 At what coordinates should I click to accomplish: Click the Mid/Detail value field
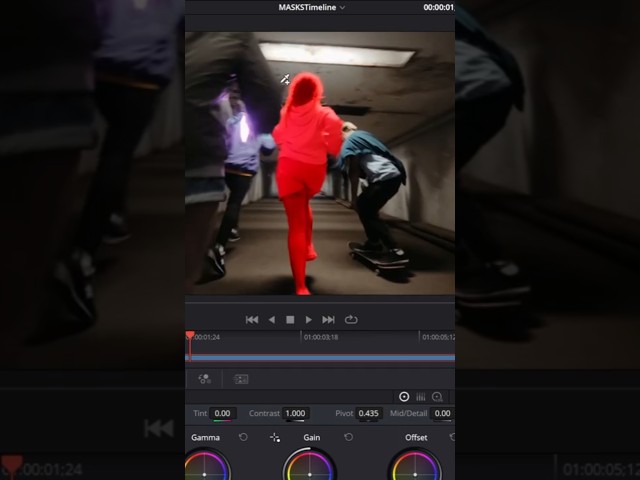pos(442,413)
